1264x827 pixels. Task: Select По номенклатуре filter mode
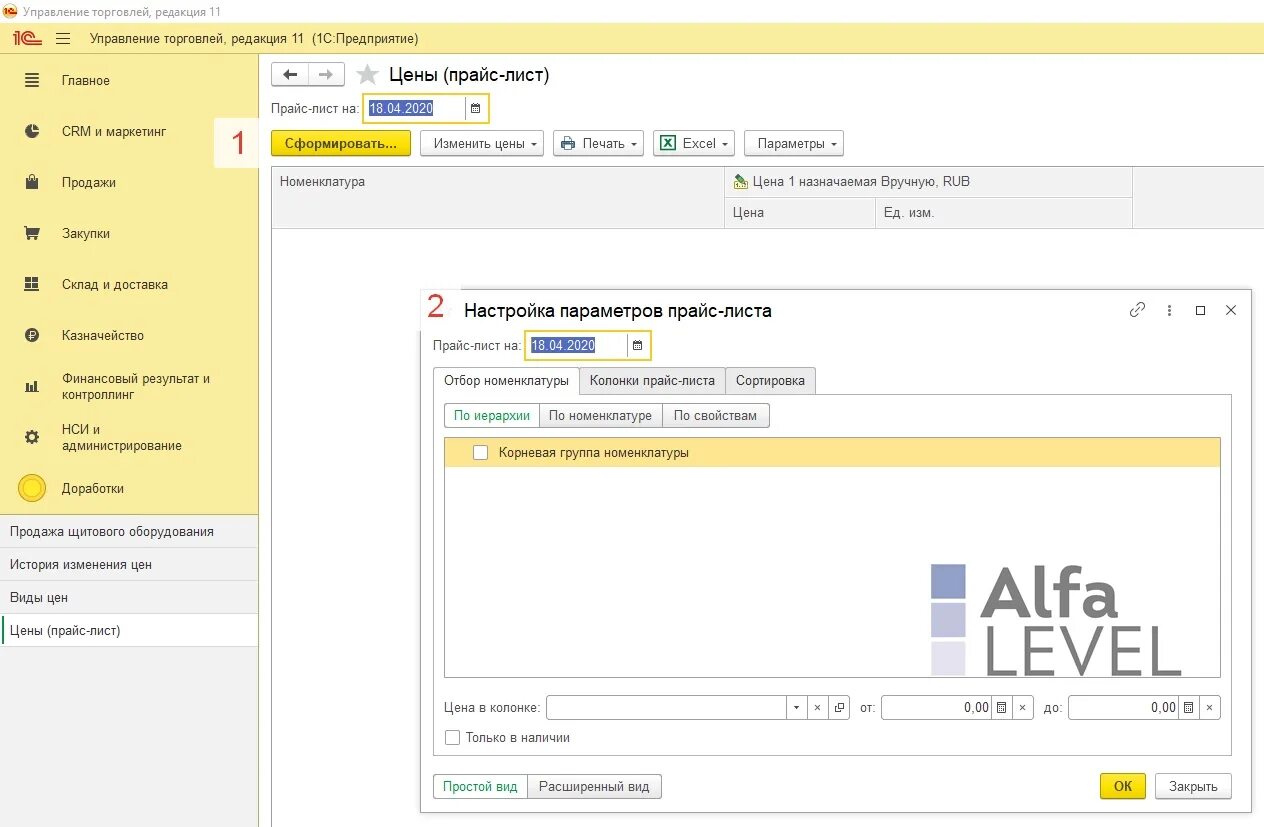[x=600, y=415]
